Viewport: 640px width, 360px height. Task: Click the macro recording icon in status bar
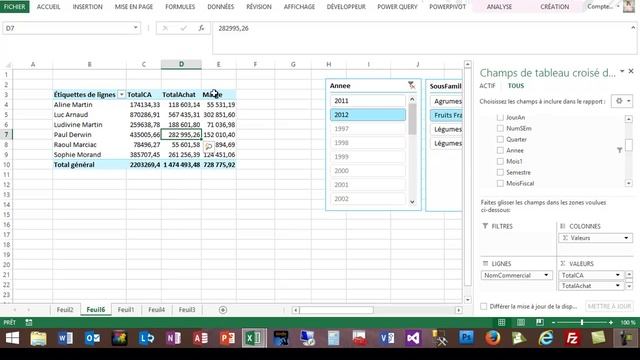tap(29, 322)
